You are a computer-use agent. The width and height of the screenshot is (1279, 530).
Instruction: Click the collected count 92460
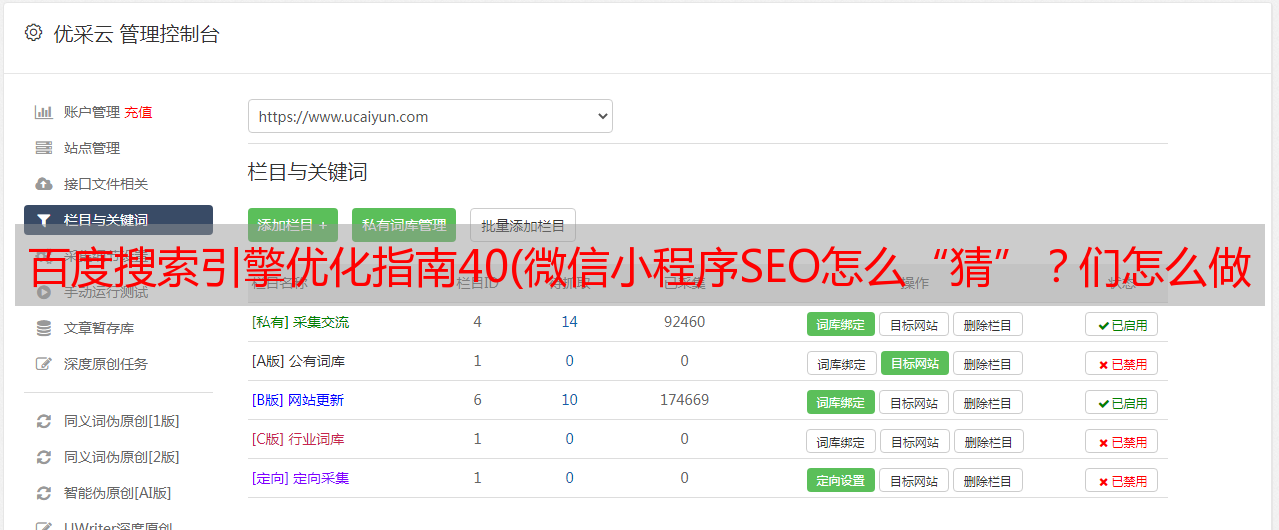point(684,322)
